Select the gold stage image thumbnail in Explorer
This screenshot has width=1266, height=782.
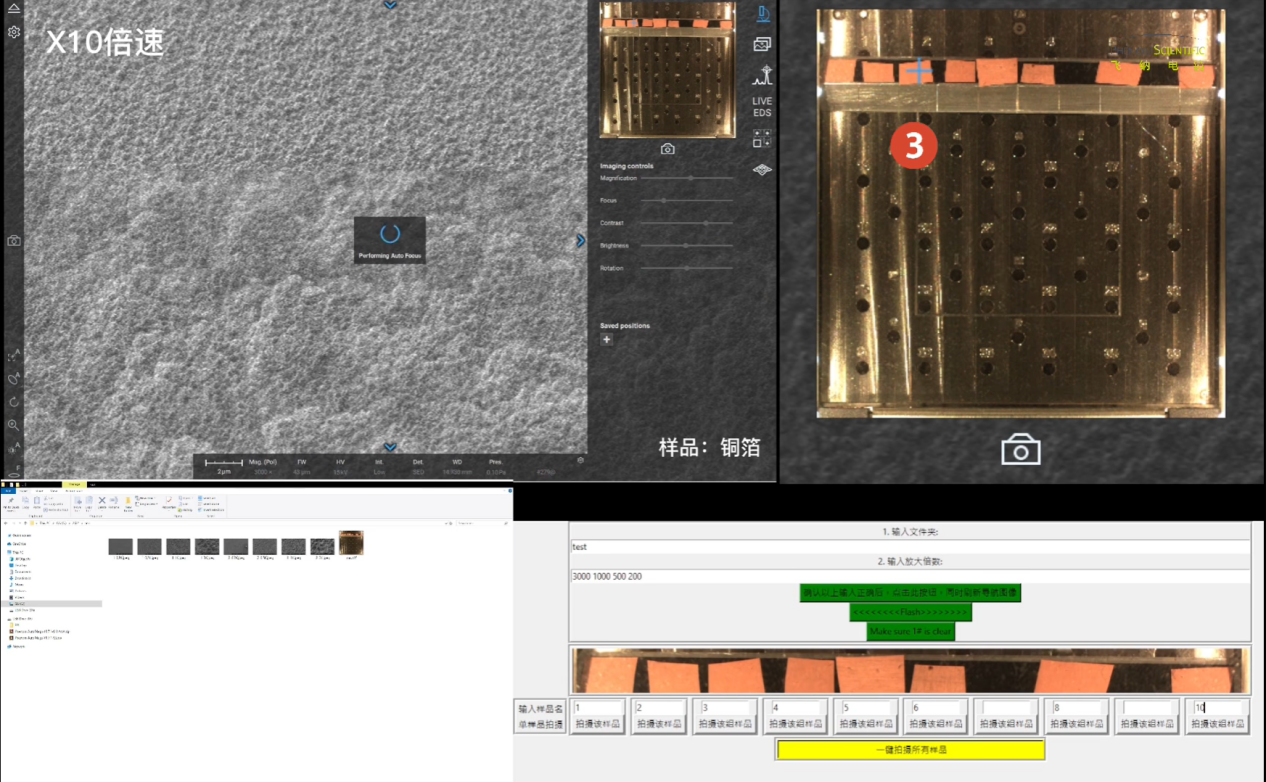pyautogui.click(x=351, y=543)
